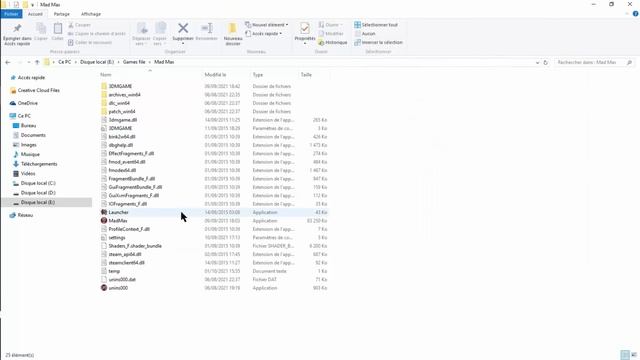Switch to details view in status bar
This screenshot has width=640, height=360.
coord(624,355)
